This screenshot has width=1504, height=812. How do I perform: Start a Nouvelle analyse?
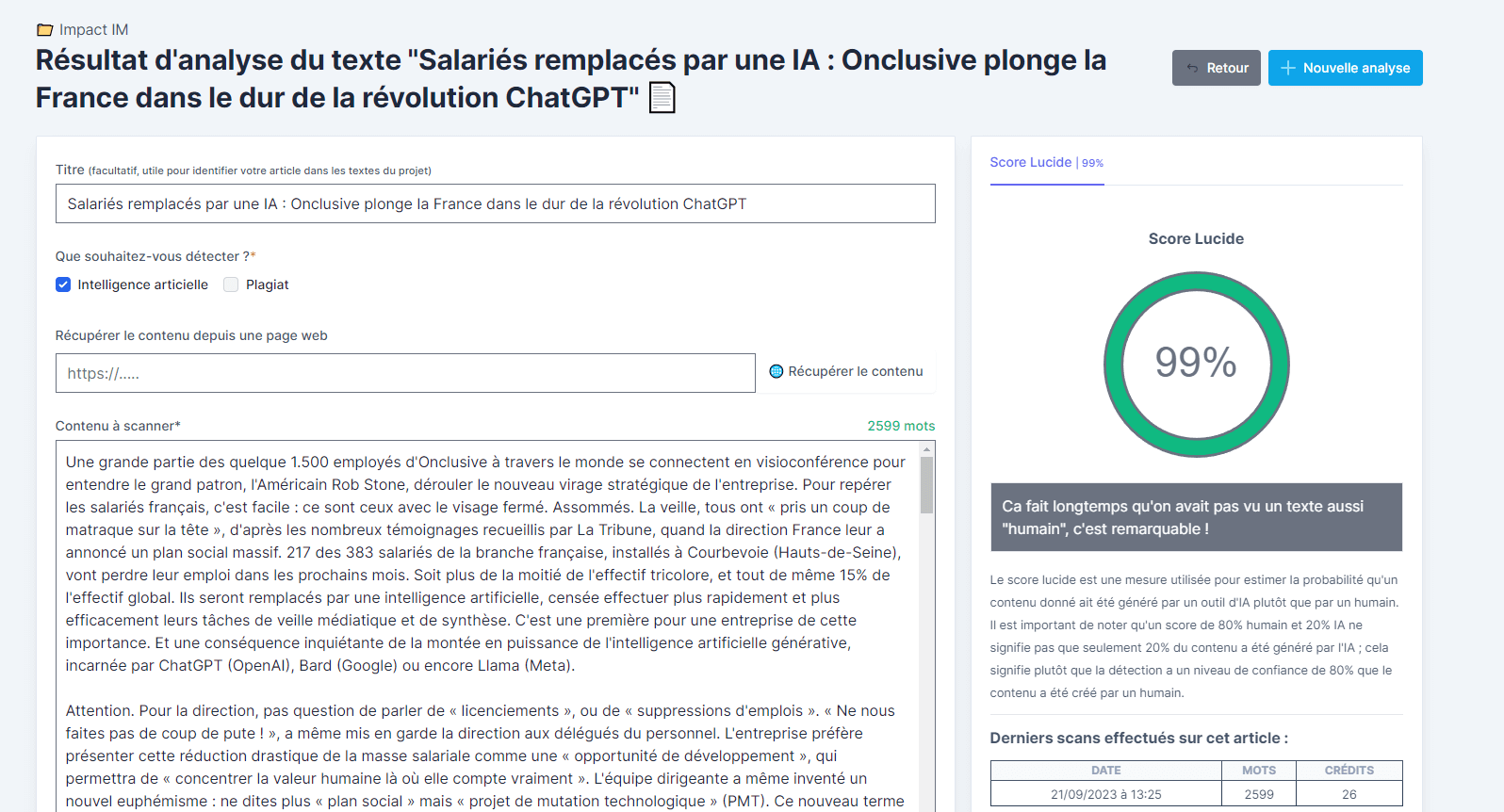click(1345, 68)
